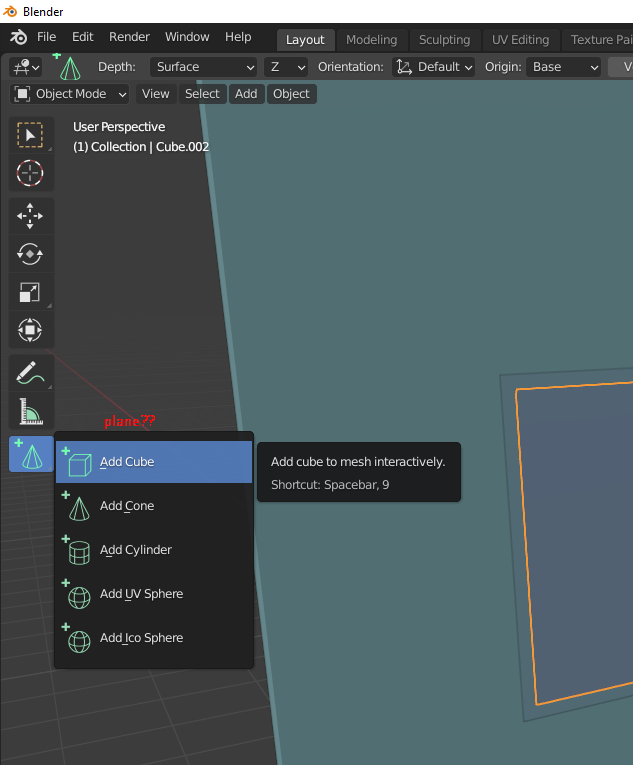
Task: Switch to the UV Editing workspace tab
Action: pyautogui.click(x=520, y=40)
